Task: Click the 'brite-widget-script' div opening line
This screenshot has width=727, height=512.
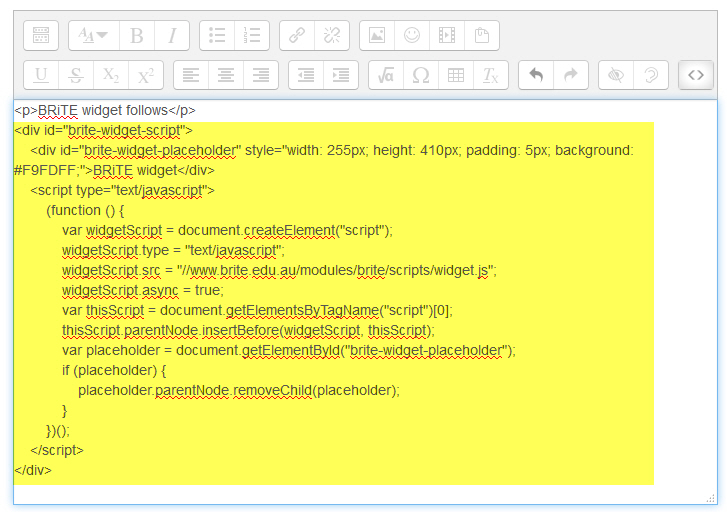Action: tap(103, 130)
